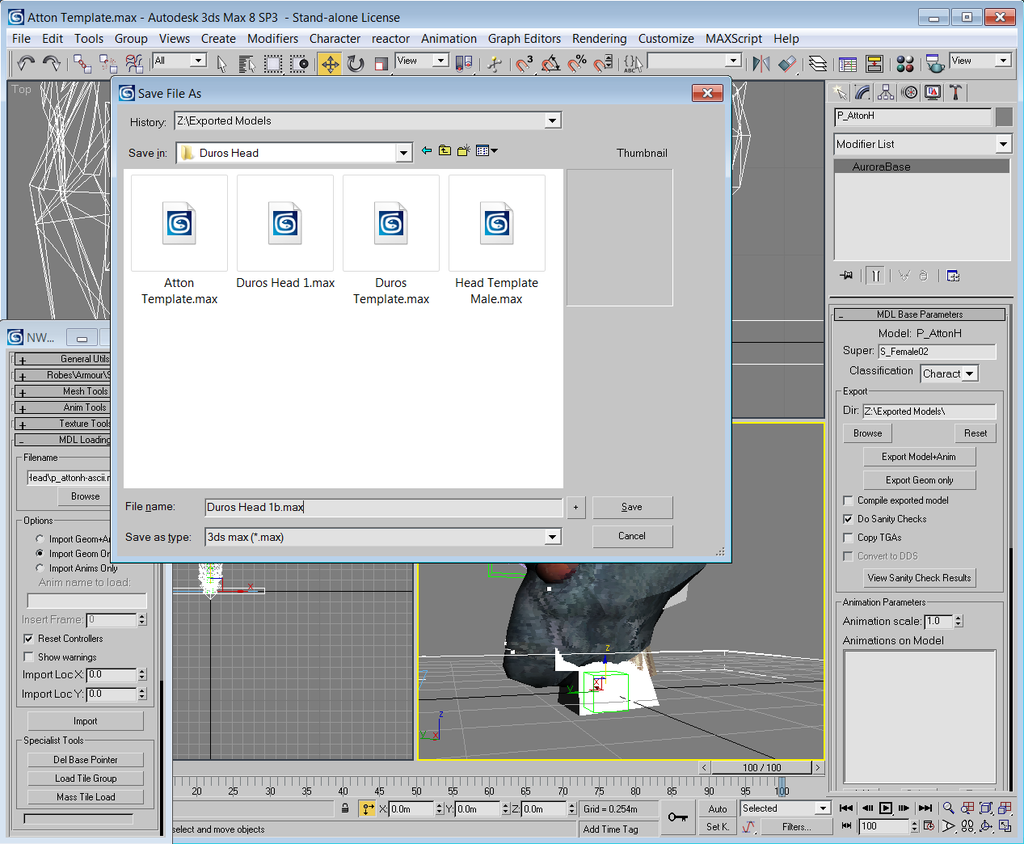Open the Graph Editors menu
Image resolution: width=1024 pixels, height=844 pixels.
(x=524, y=39)
